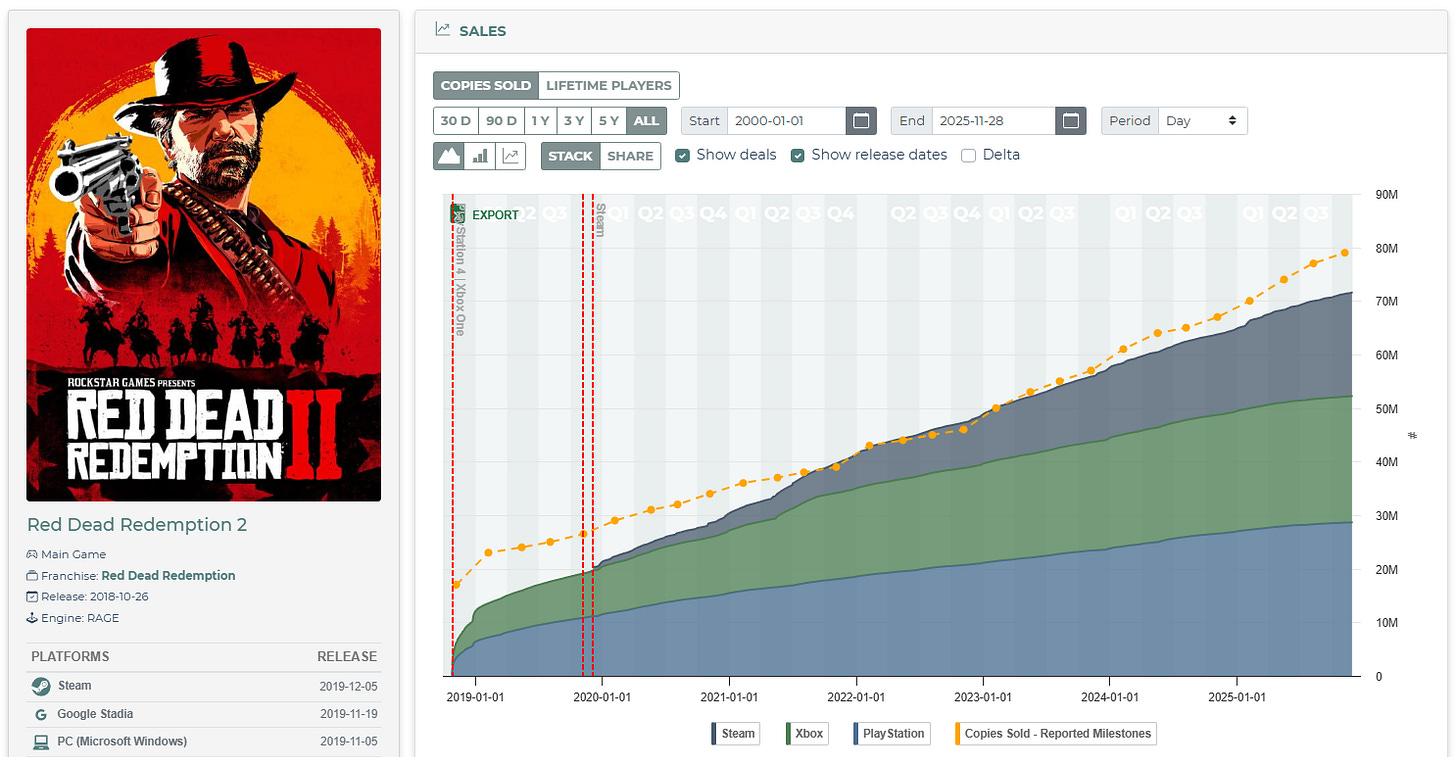Click the Engine: RAGE text
This screenshot has width=1456, height=757.
click(80, 618)
